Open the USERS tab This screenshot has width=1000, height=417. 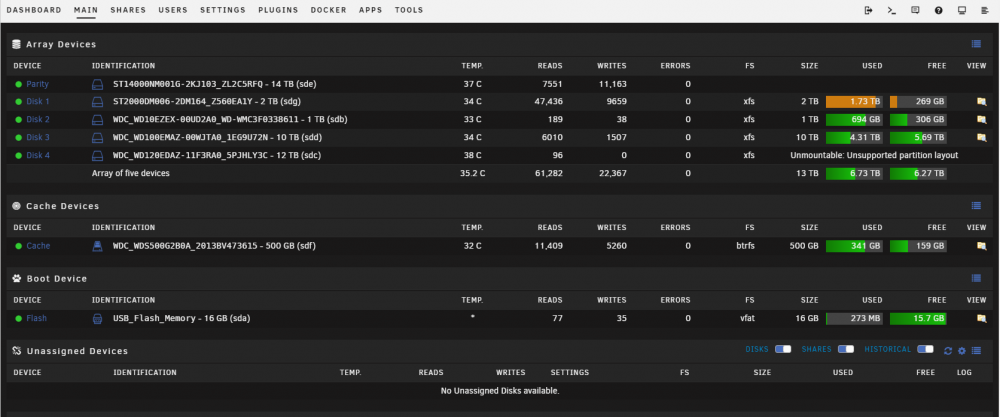pos(173,10)
